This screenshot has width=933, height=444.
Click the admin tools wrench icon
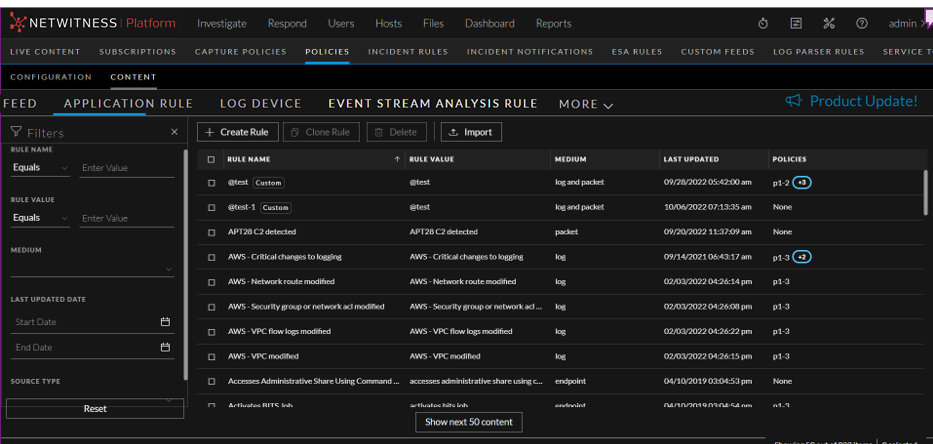click(829, 23)
